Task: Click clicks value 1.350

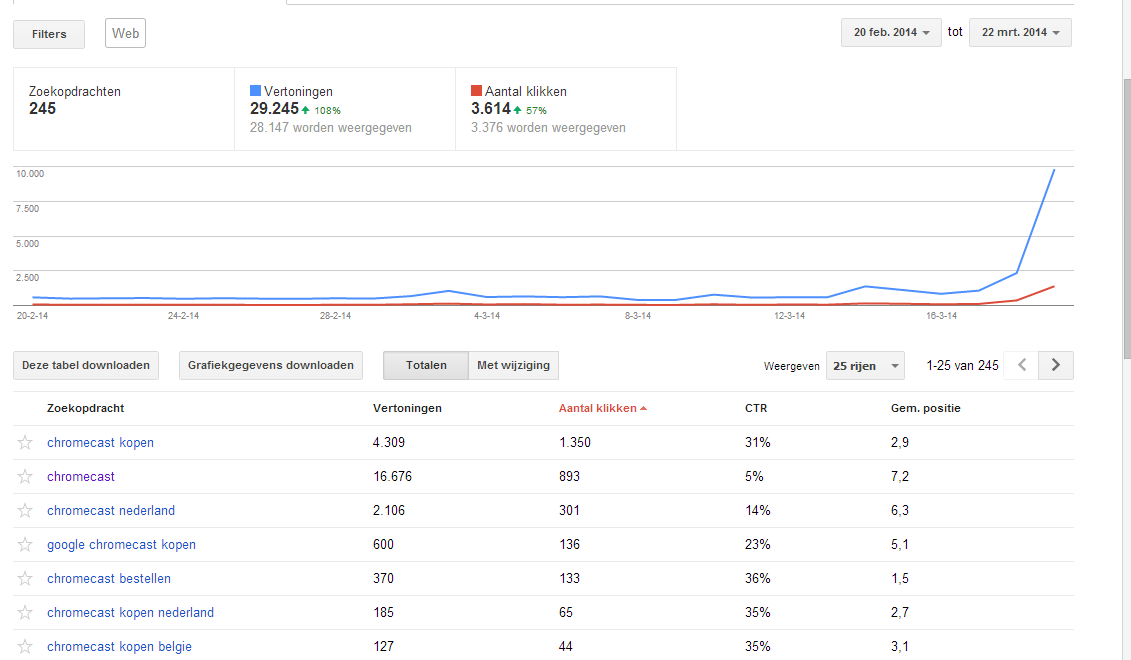Action: click(575, 442)
